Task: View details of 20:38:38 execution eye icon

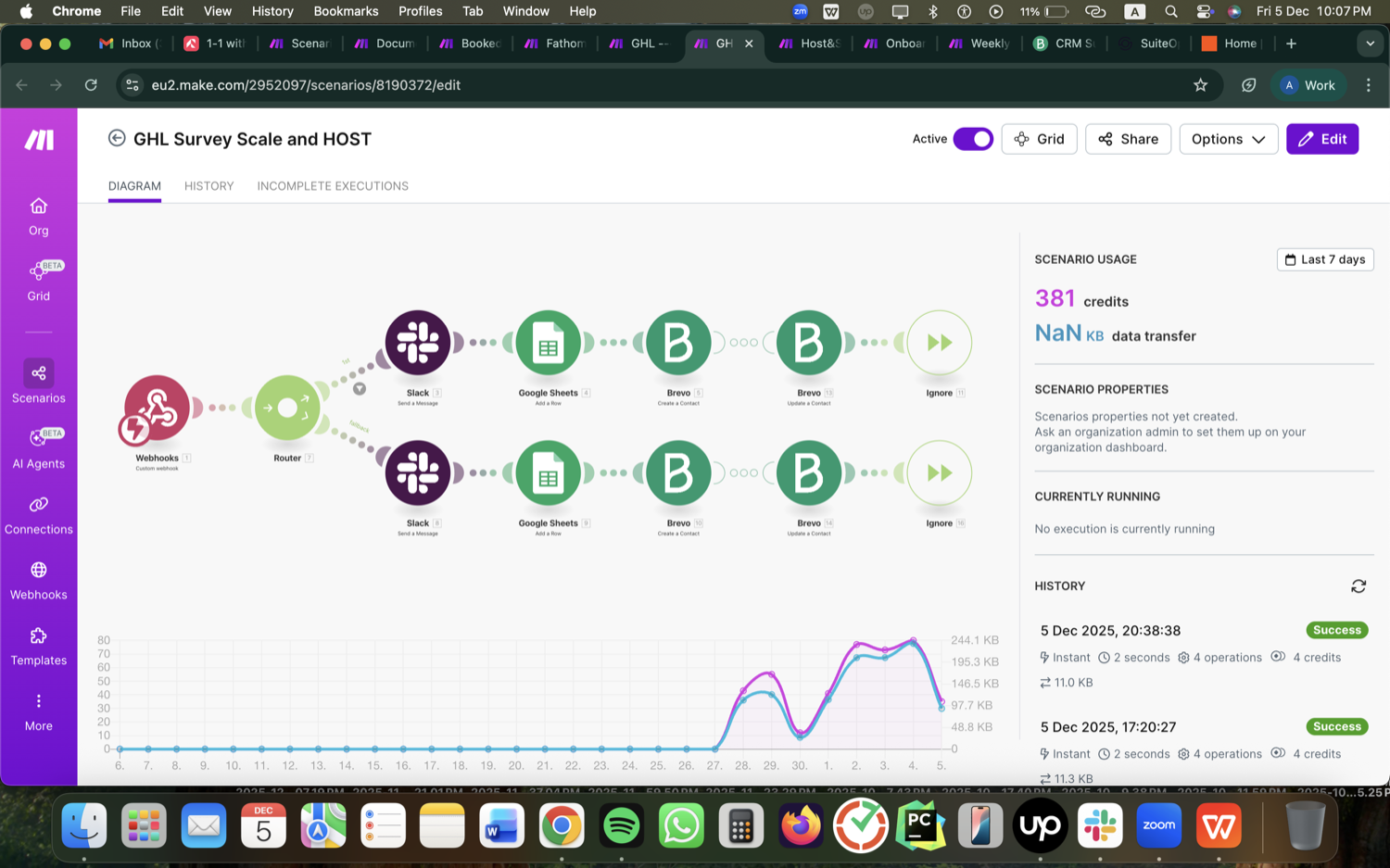Action: 1278,657
